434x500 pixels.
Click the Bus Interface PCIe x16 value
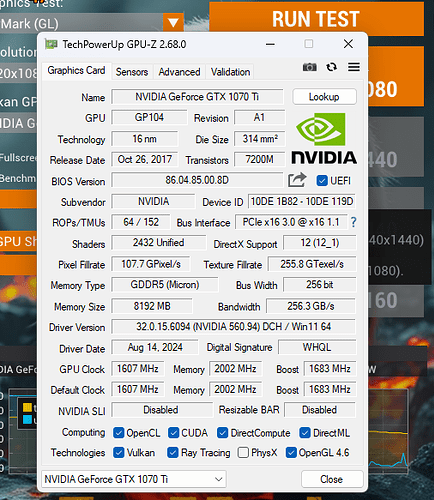pyautogui.click(x=291, y=222)
